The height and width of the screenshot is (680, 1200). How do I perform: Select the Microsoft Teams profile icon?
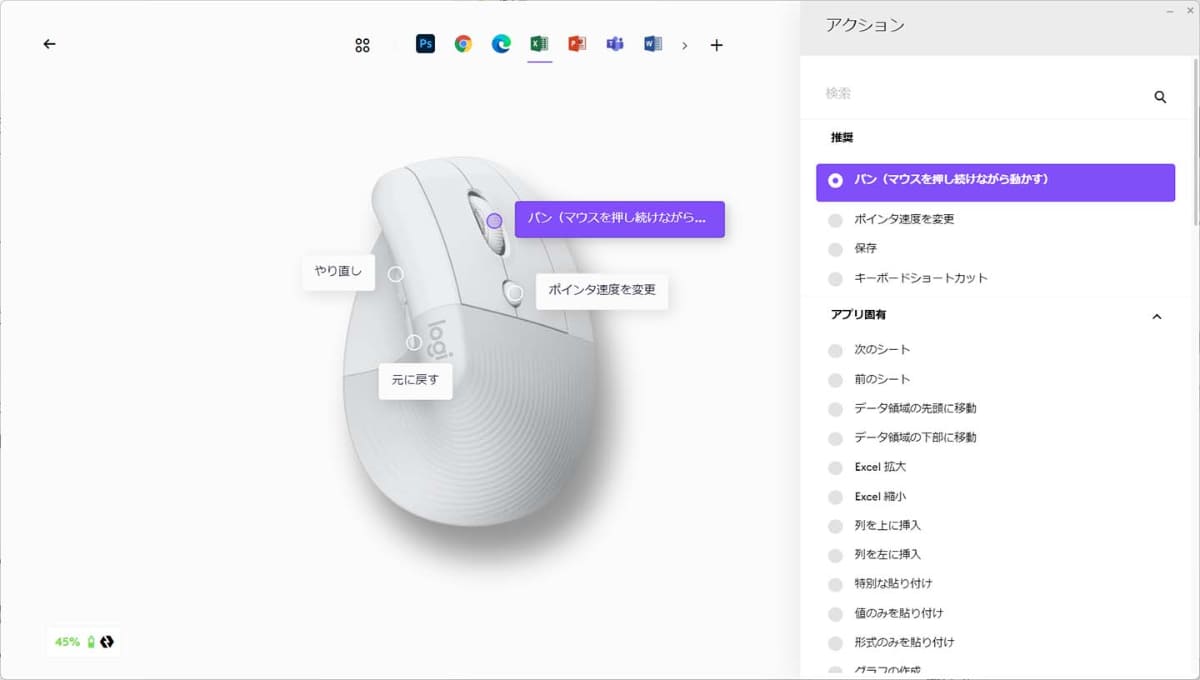614,44
